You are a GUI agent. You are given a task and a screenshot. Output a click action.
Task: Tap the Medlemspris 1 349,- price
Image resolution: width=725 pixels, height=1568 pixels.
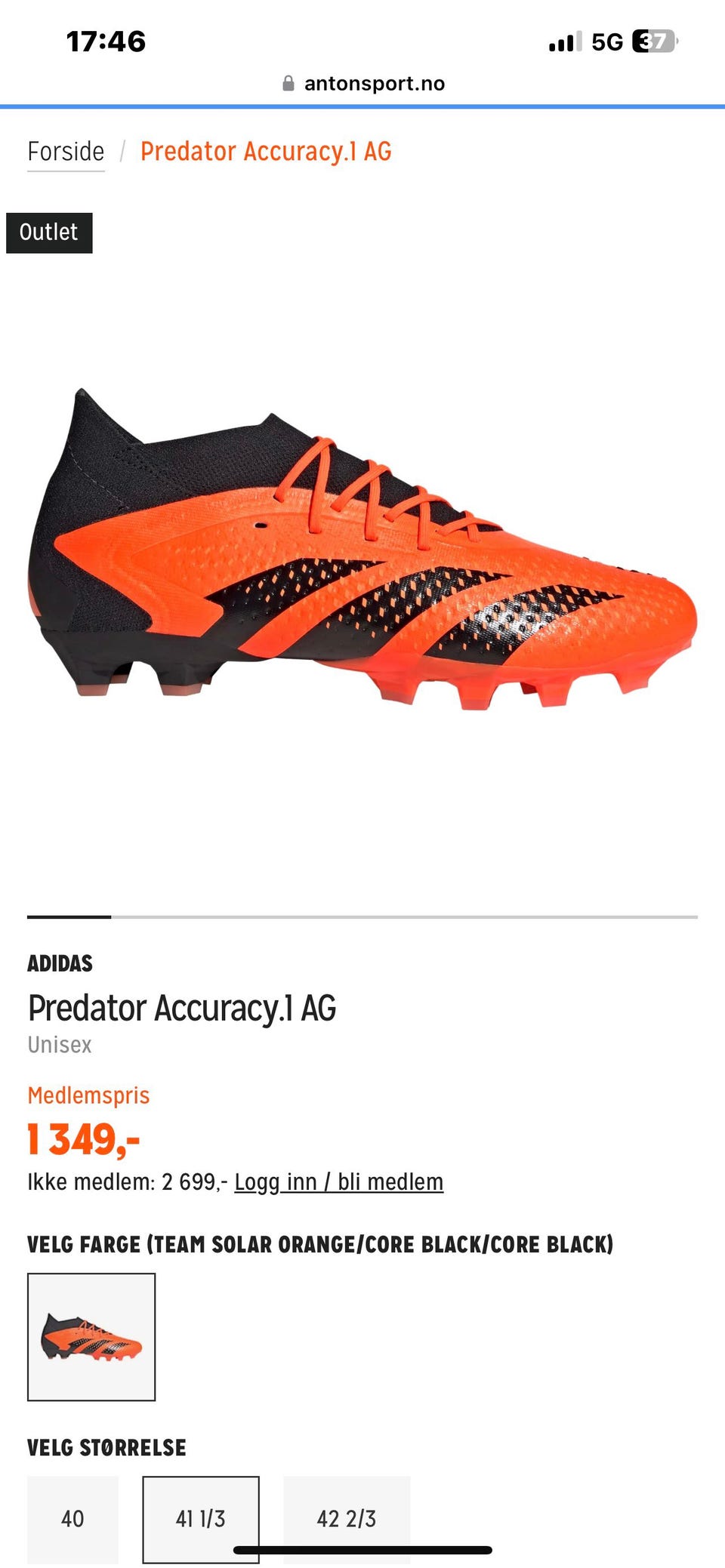(x=85, y=1139)
